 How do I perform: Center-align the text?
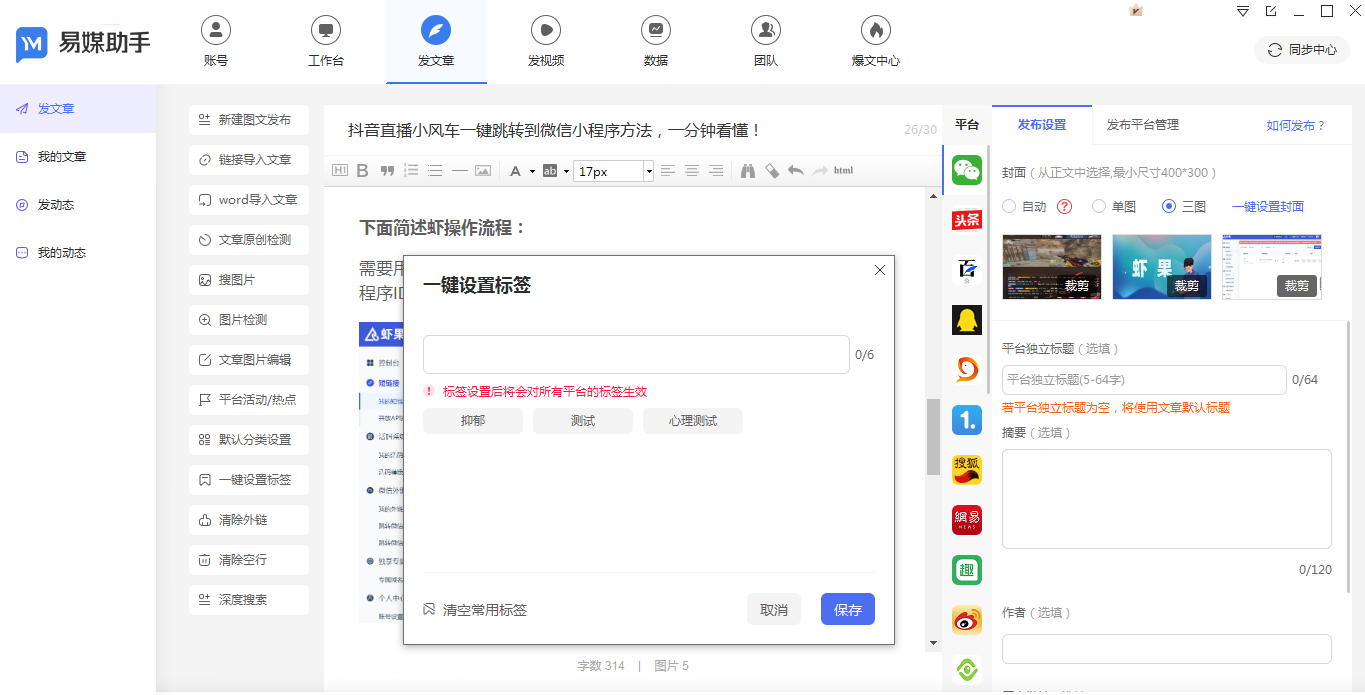tap(692, 171)
